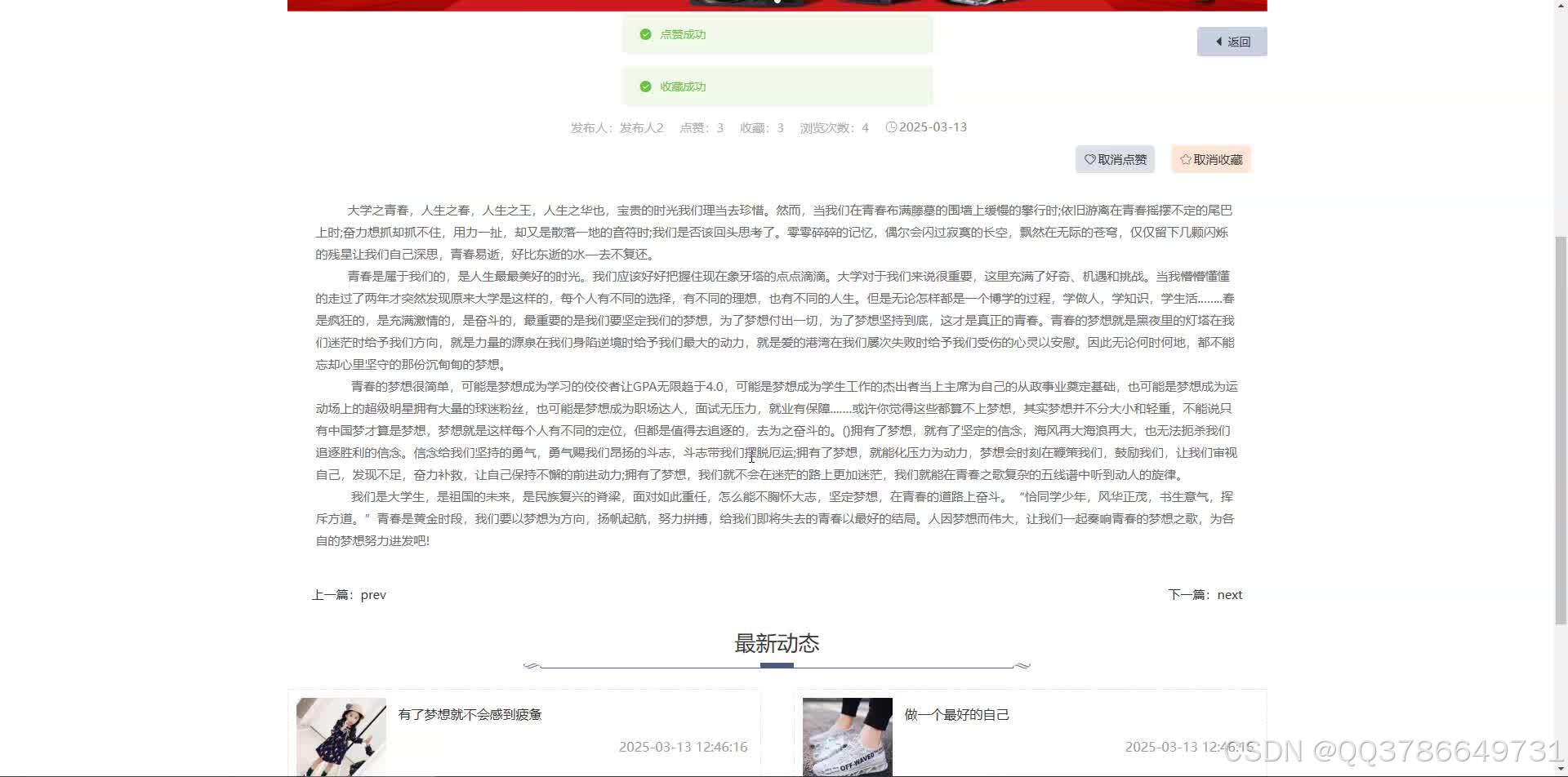This screenshot has height=777, width=1568.
Task: Click the 返回 button to go back
Action: tap(1232, 41)
